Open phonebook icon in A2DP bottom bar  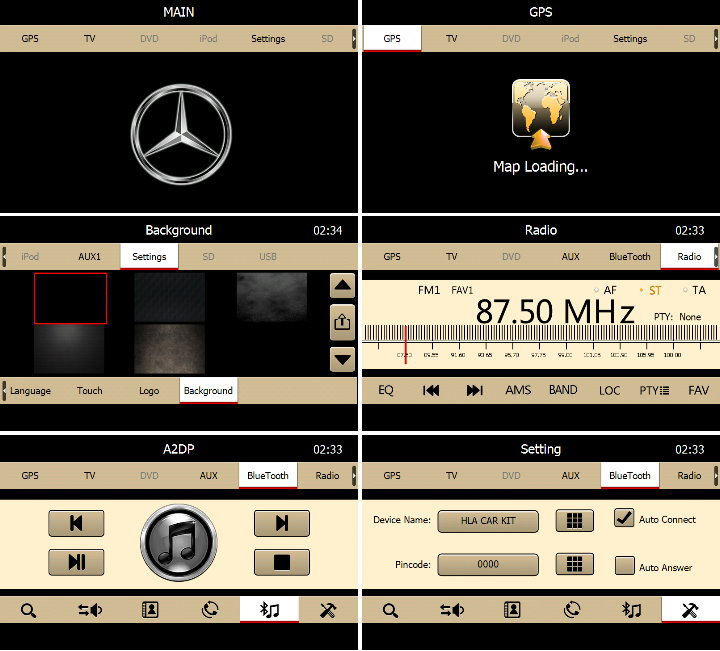click(150, 610)
